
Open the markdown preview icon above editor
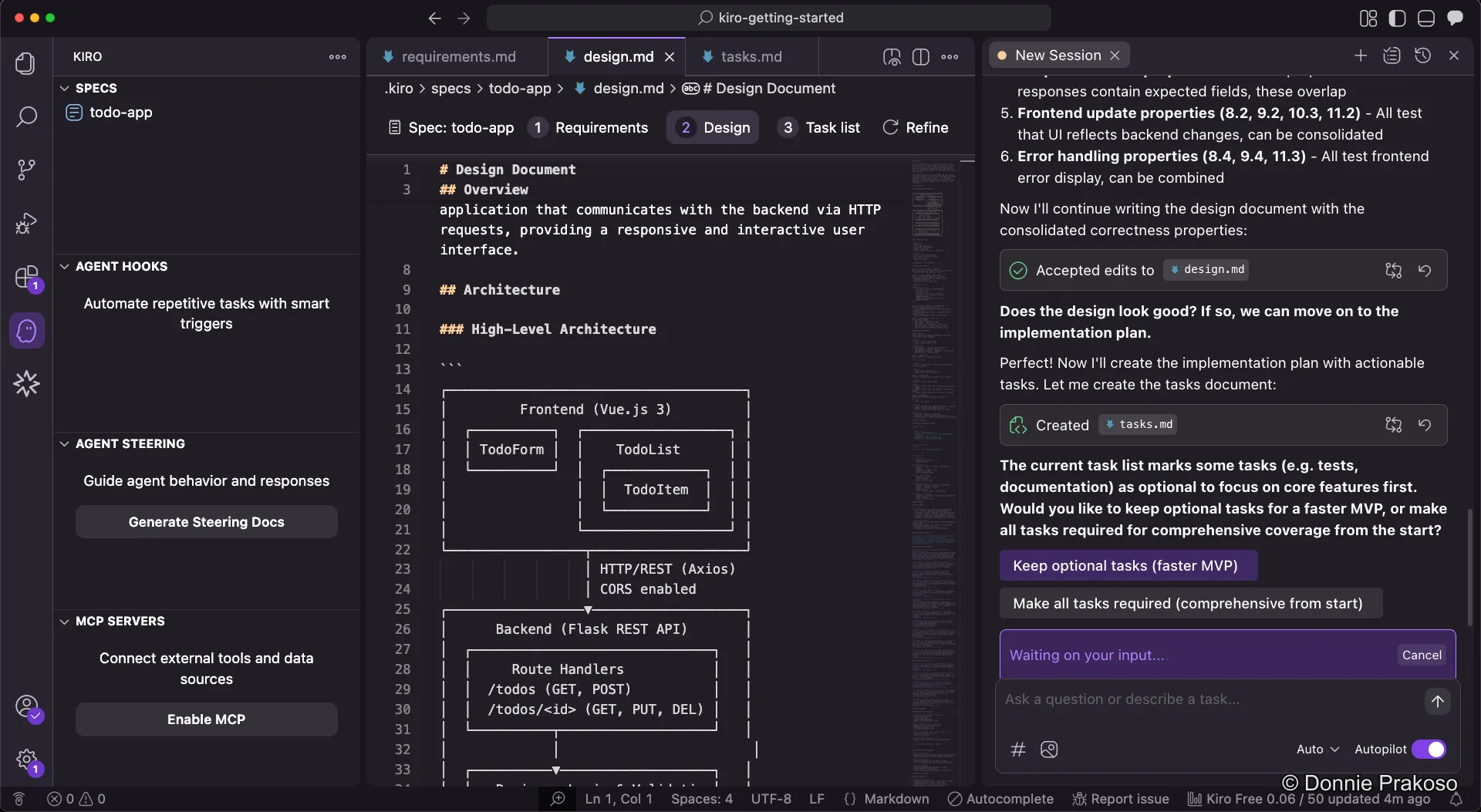click(891, 56)
